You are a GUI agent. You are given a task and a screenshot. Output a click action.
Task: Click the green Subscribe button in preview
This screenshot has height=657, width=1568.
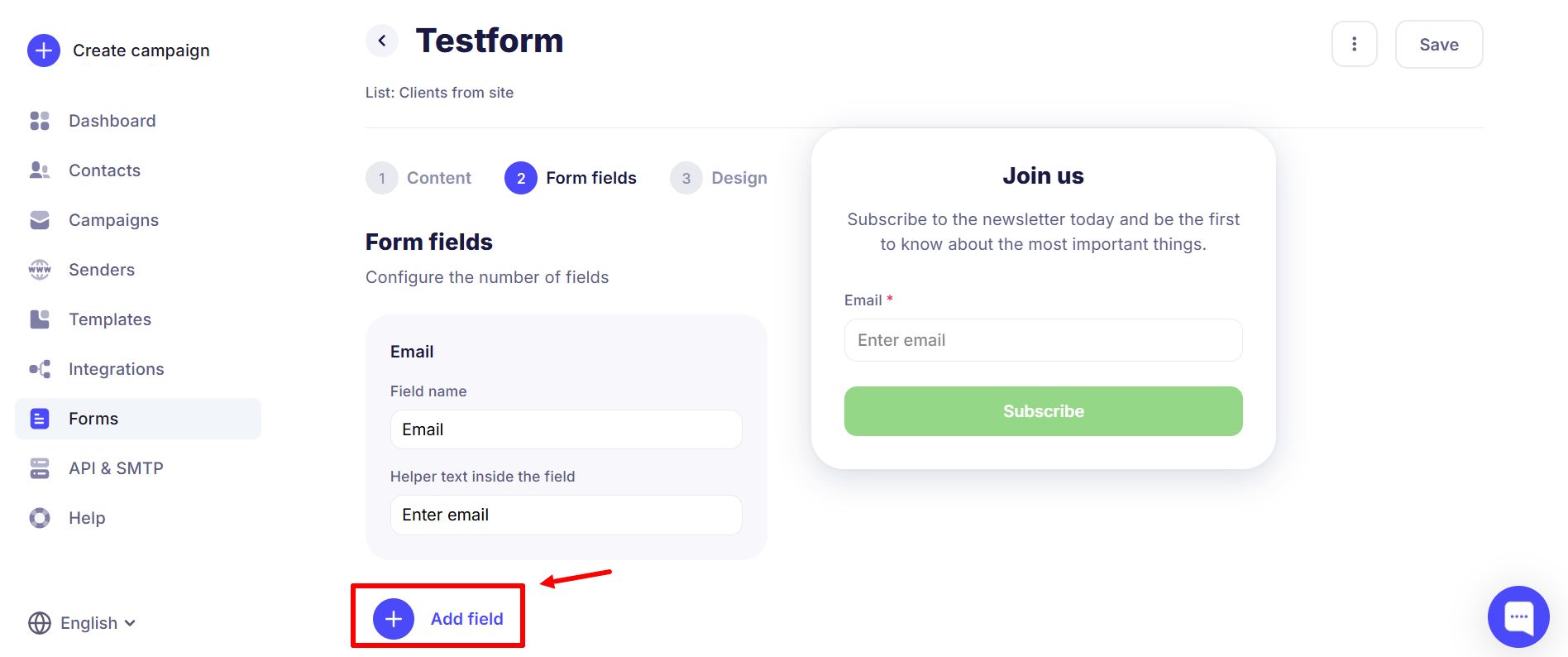click(1043, 411)
